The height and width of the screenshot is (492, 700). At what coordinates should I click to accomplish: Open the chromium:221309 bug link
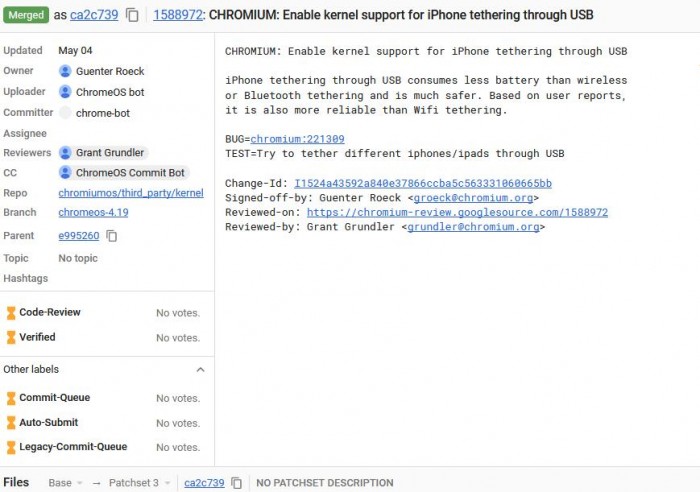click(x=297, y=139)
